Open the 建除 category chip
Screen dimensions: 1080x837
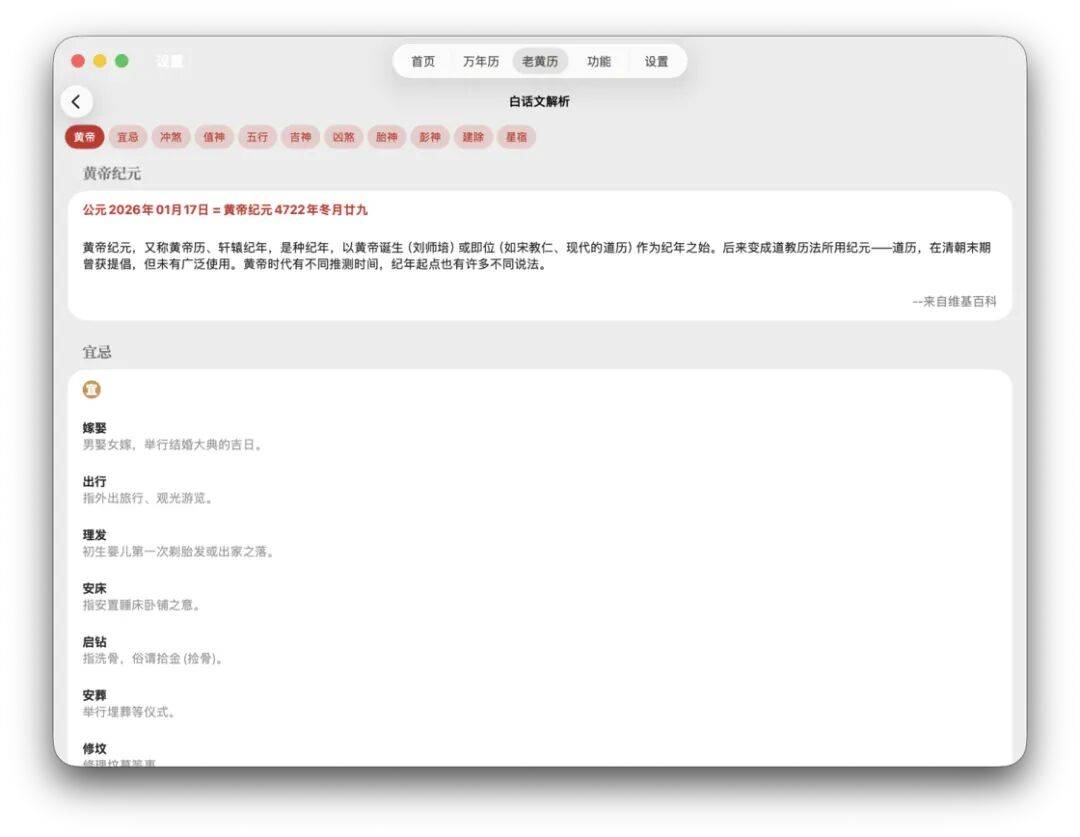coord(472,137)
